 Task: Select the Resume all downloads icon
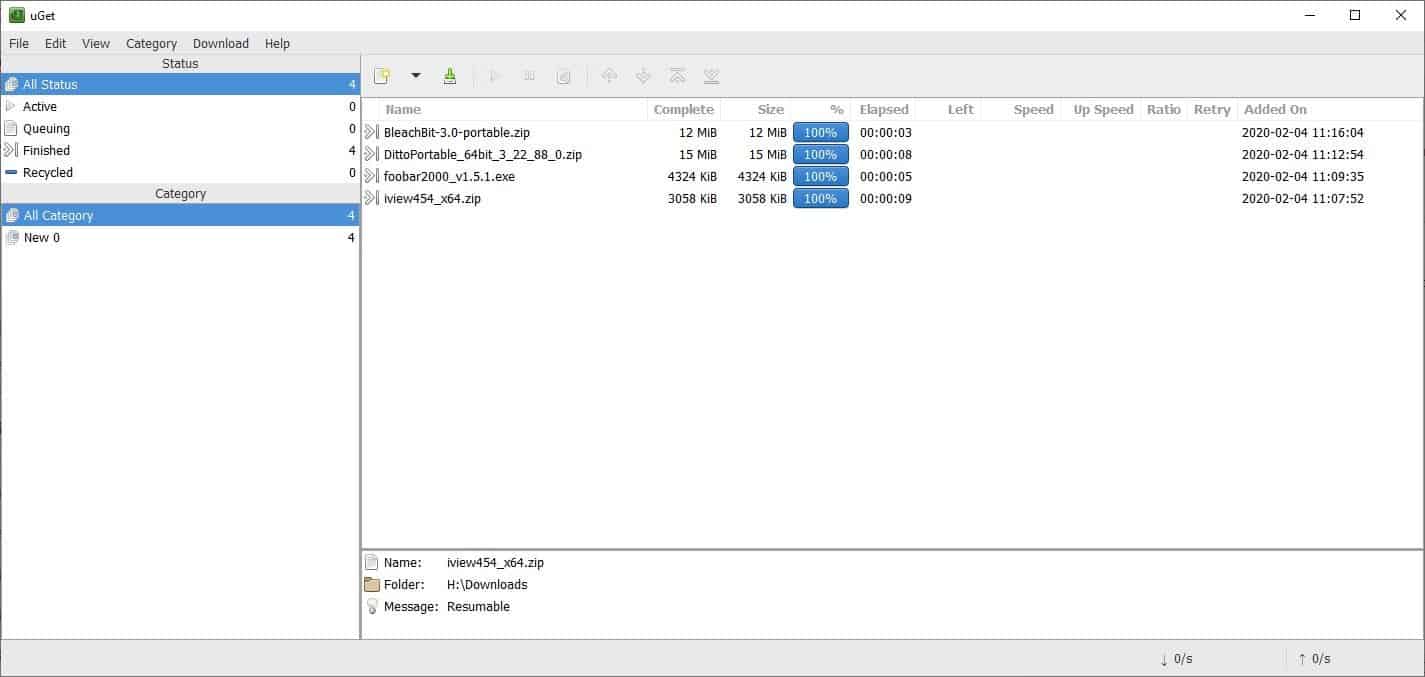[449, 75]
